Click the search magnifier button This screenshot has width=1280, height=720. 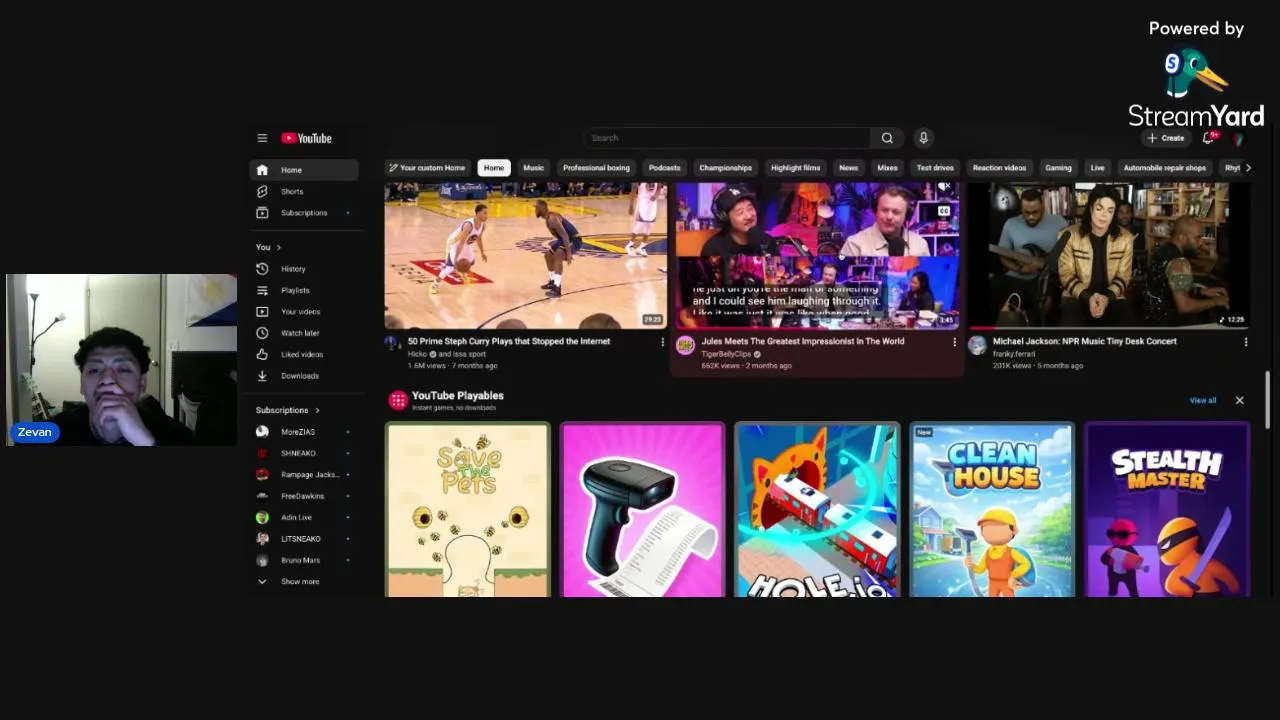[887, 138]
